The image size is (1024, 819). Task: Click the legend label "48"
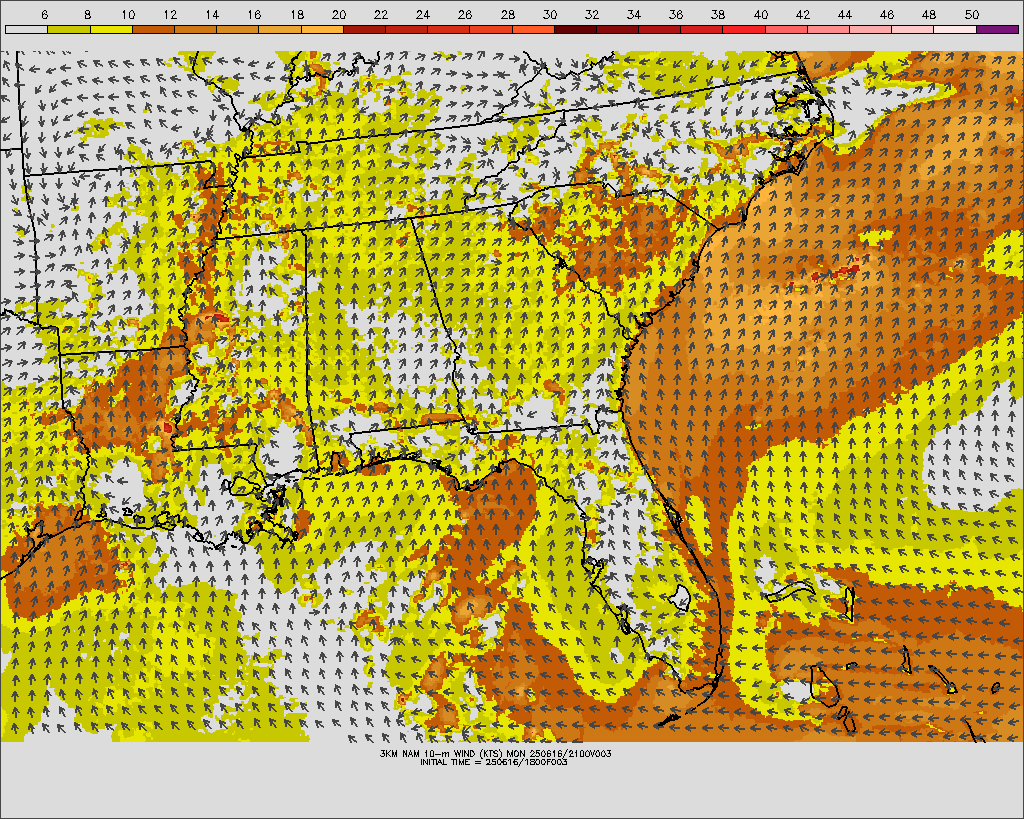929,14
